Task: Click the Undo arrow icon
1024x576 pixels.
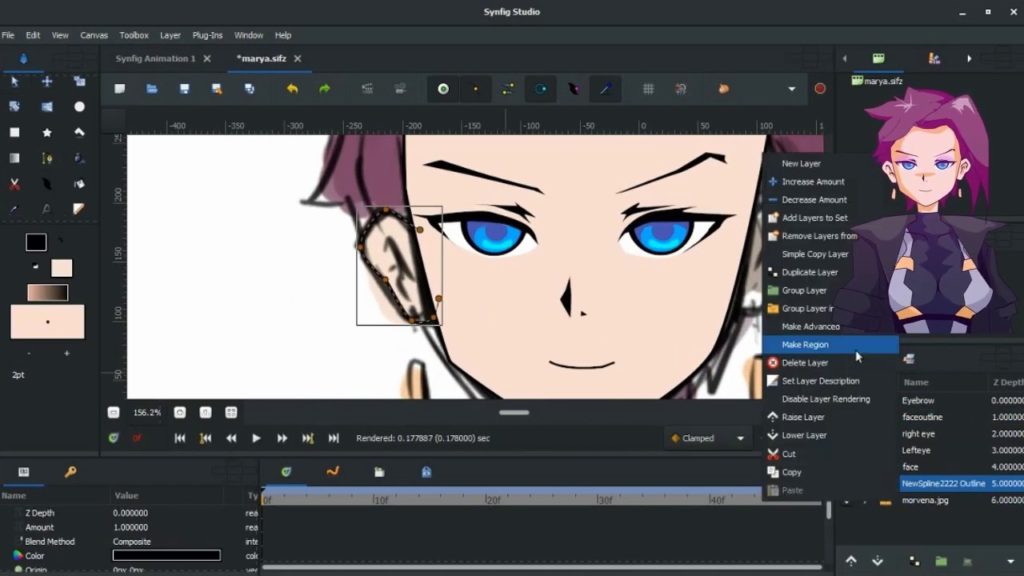Action: point(292,89)
